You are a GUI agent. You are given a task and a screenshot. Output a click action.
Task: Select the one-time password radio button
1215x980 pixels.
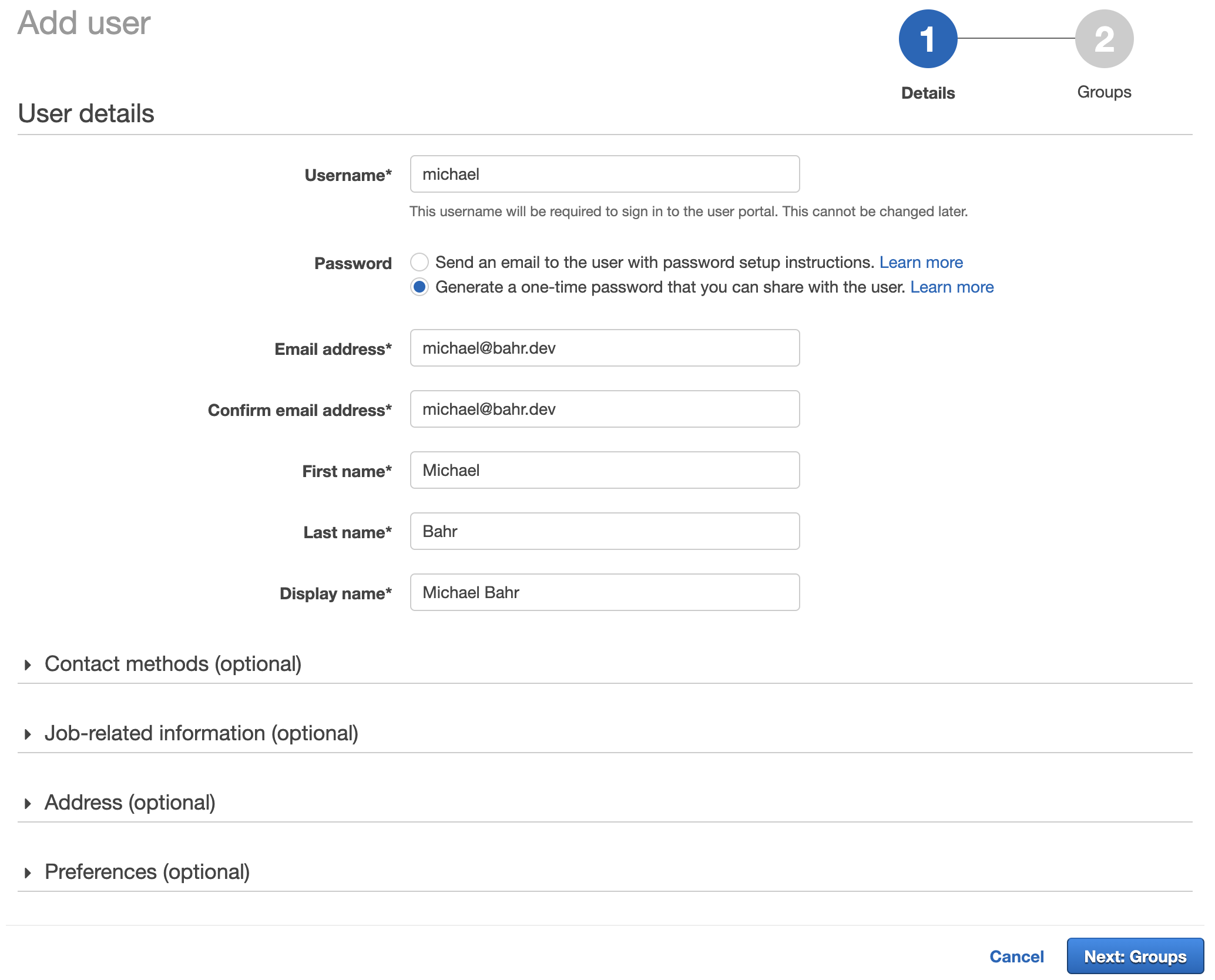pos(419,287)
